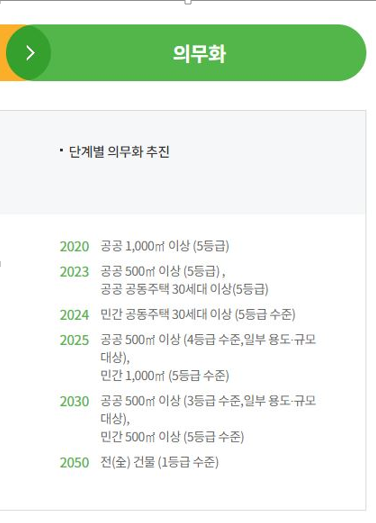Viewport: 376px width, 523px height.
Task: Select the 2023 year label
Action: (74, 272)
